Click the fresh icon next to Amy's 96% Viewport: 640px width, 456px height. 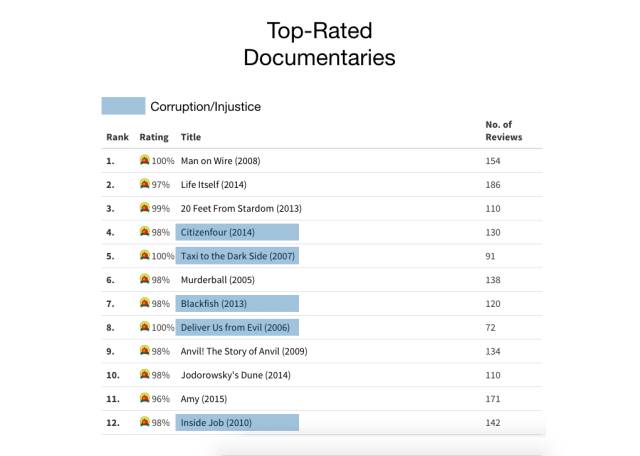point(144,398)
